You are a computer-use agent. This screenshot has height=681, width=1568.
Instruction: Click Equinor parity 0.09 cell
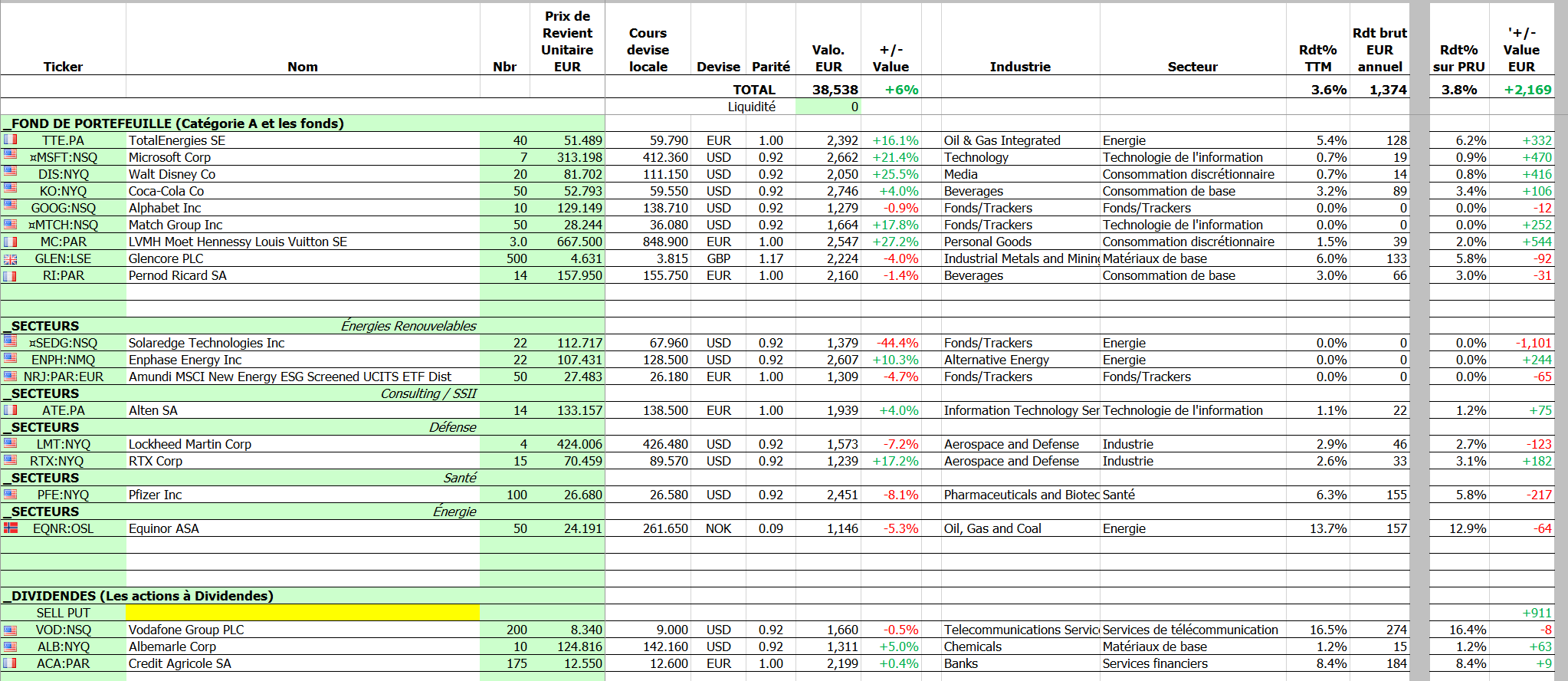coord(771,528)
